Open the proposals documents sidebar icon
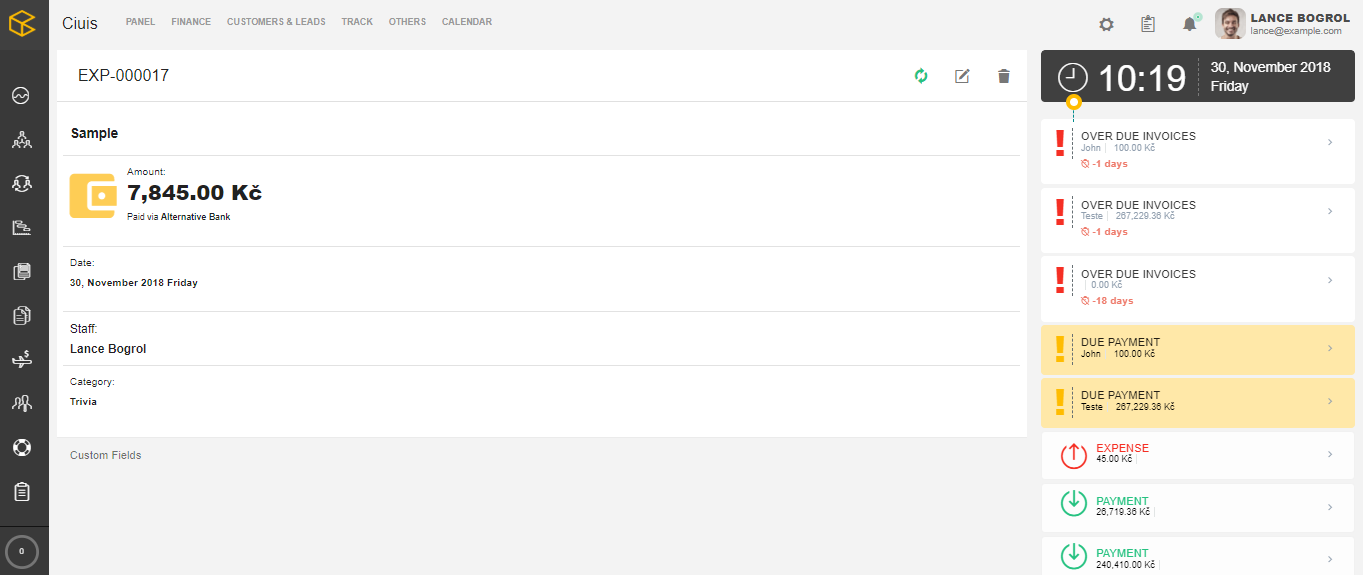Screen dimensions: 1363x575 [21, 315]
